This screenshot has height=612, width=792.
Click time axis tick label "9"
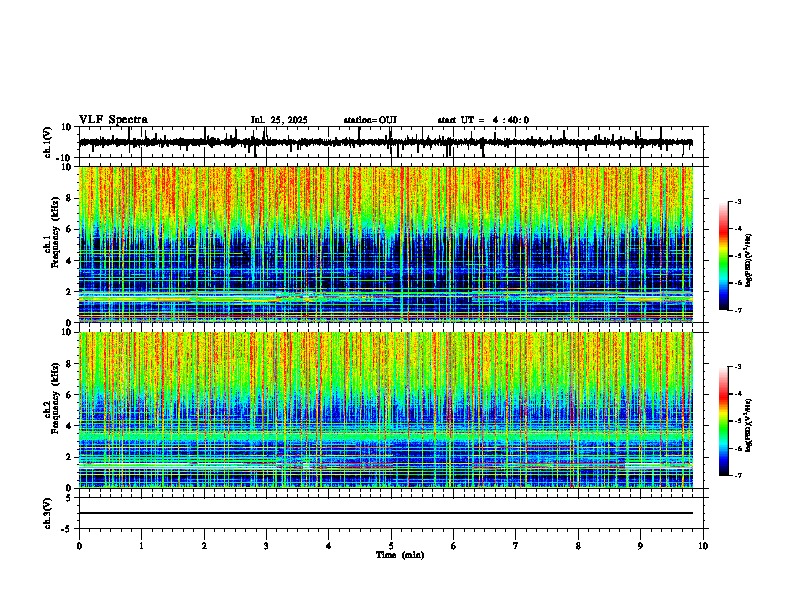click(640, 546)
